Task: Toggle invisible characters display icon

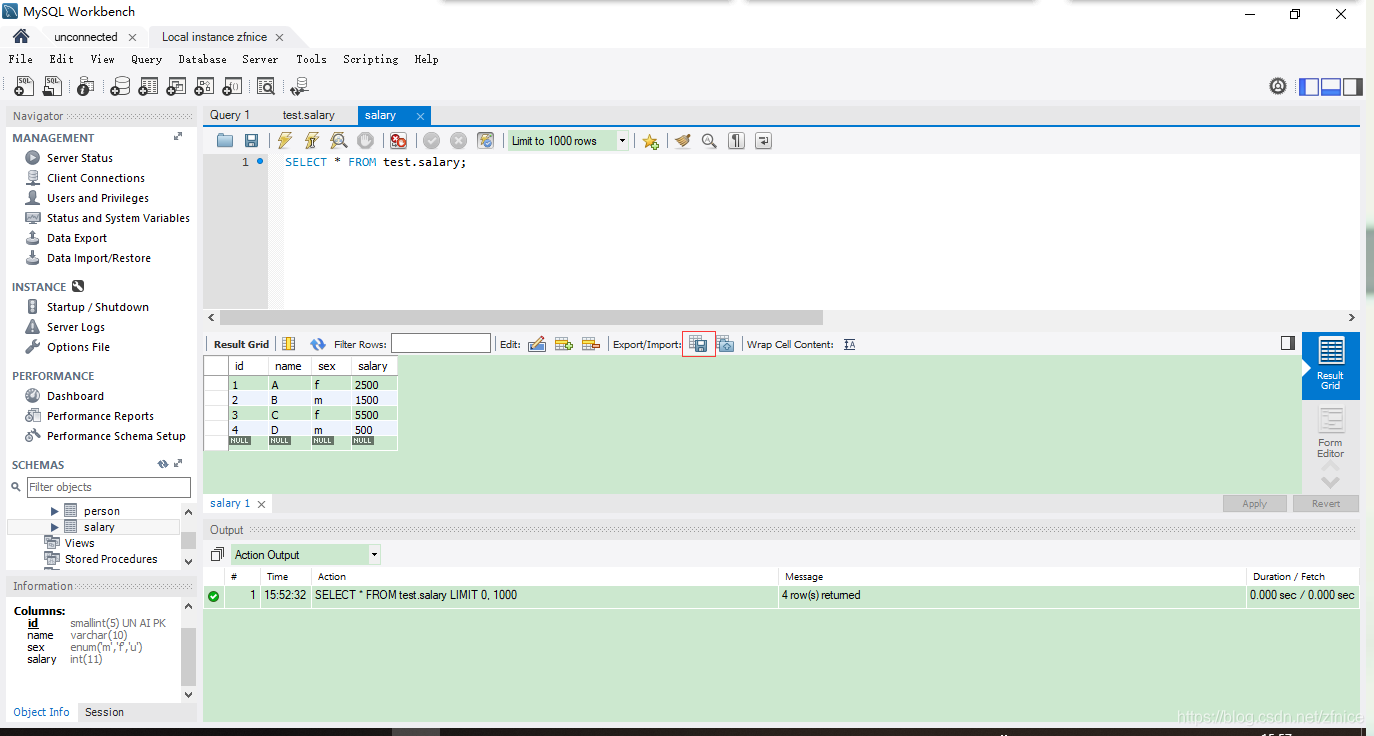Action: tap(736, 141)
